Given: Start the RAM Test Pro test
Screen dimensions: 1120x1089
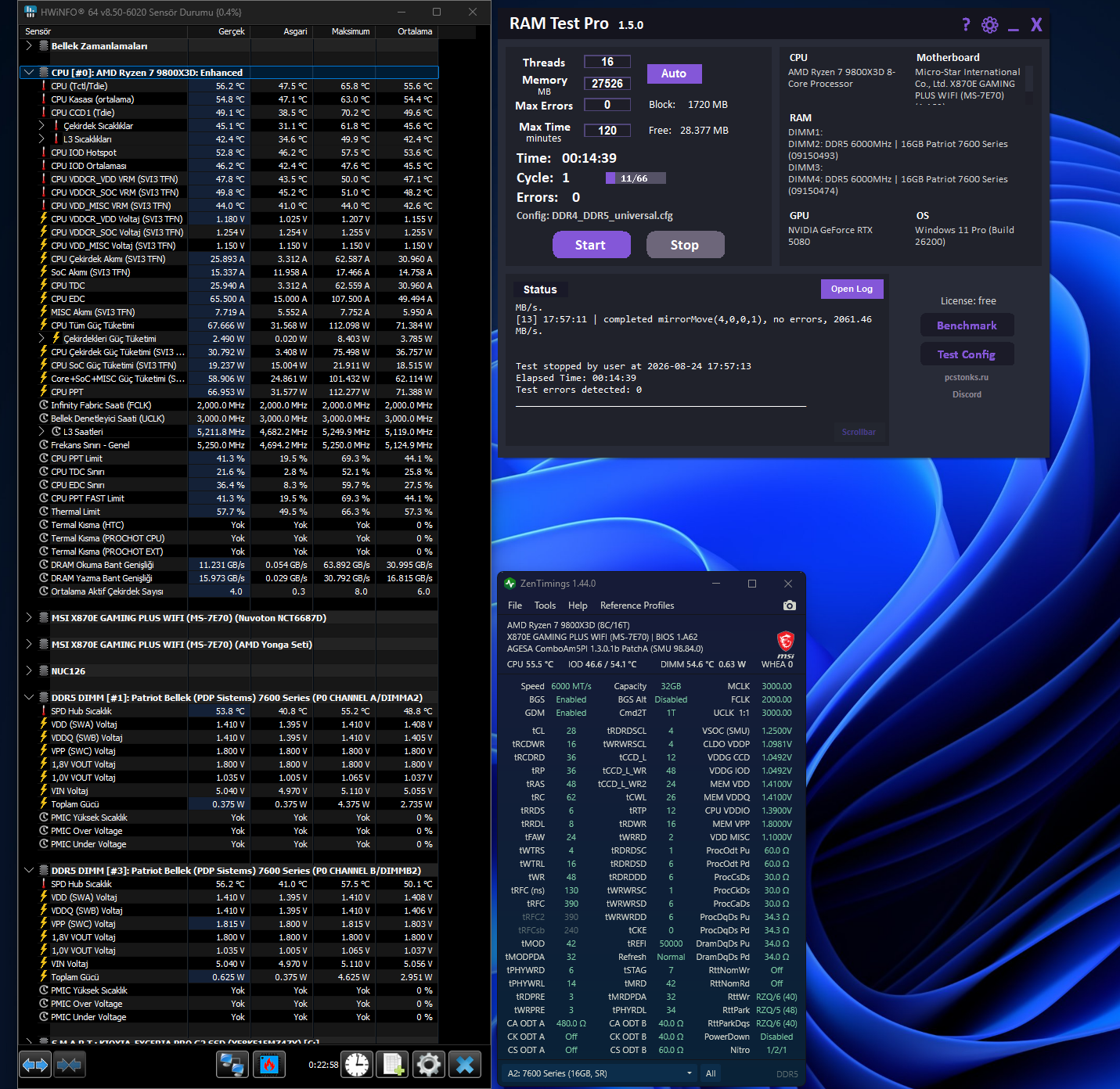Looking at the screenshot, I should click(591, 245).
